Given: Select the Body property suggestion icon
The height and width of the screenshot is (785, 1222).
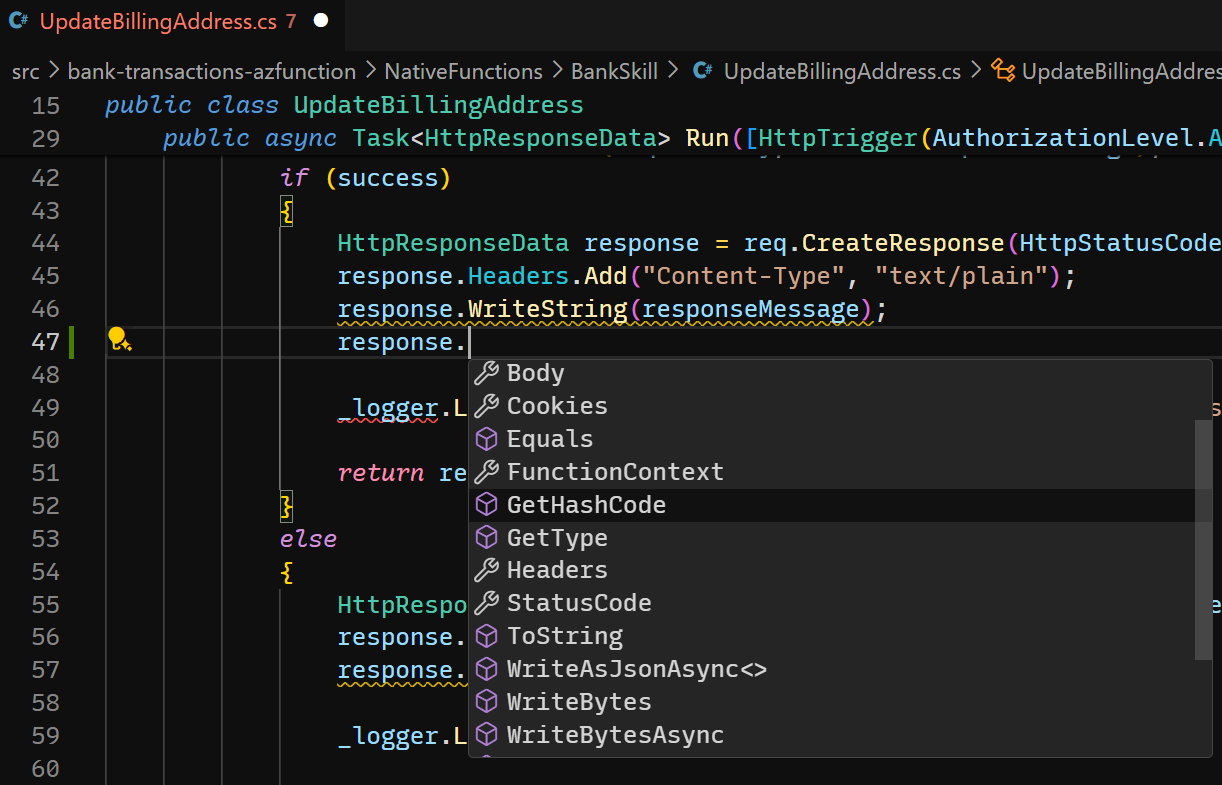Looking at the screenshot, I should pyautogui.click(x=487, y=372).
